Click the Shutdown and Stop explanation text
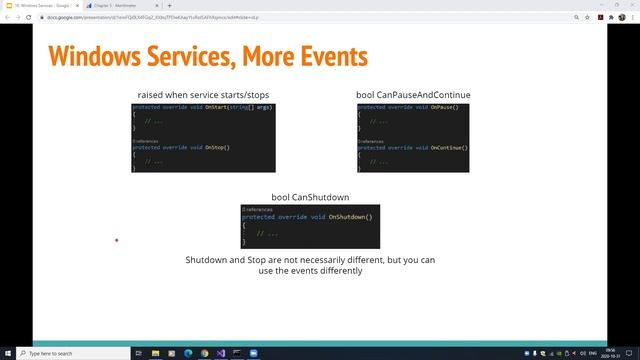This screenshot has height=360, width=640. tap(310, 265)
